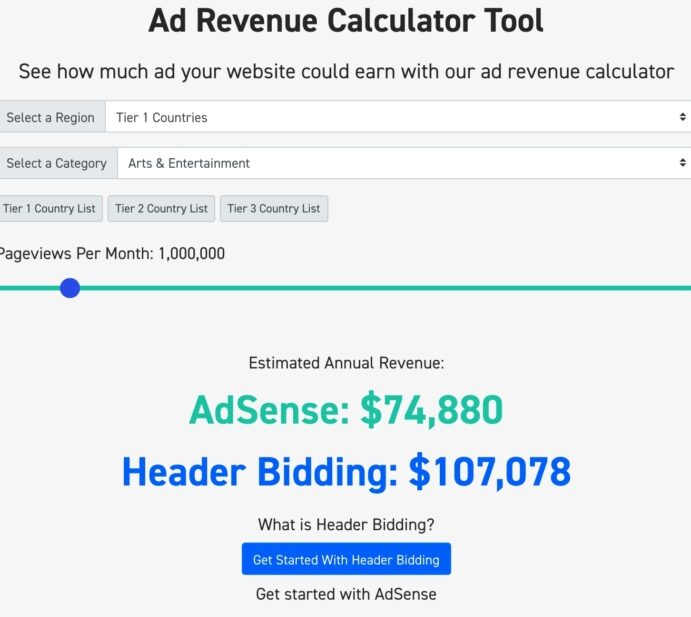Click the Select a Category label
Image resolution: width=691 pixels, height=617 pixels.
[56, 163]
